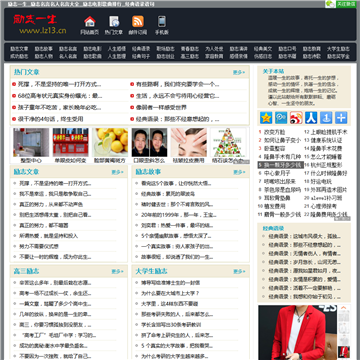The width and height of the screenshot is (360, 360).
Task: Click the WeChat logo icon beside 关注微信
Action: pyautogui.click(x=330, y=4)
